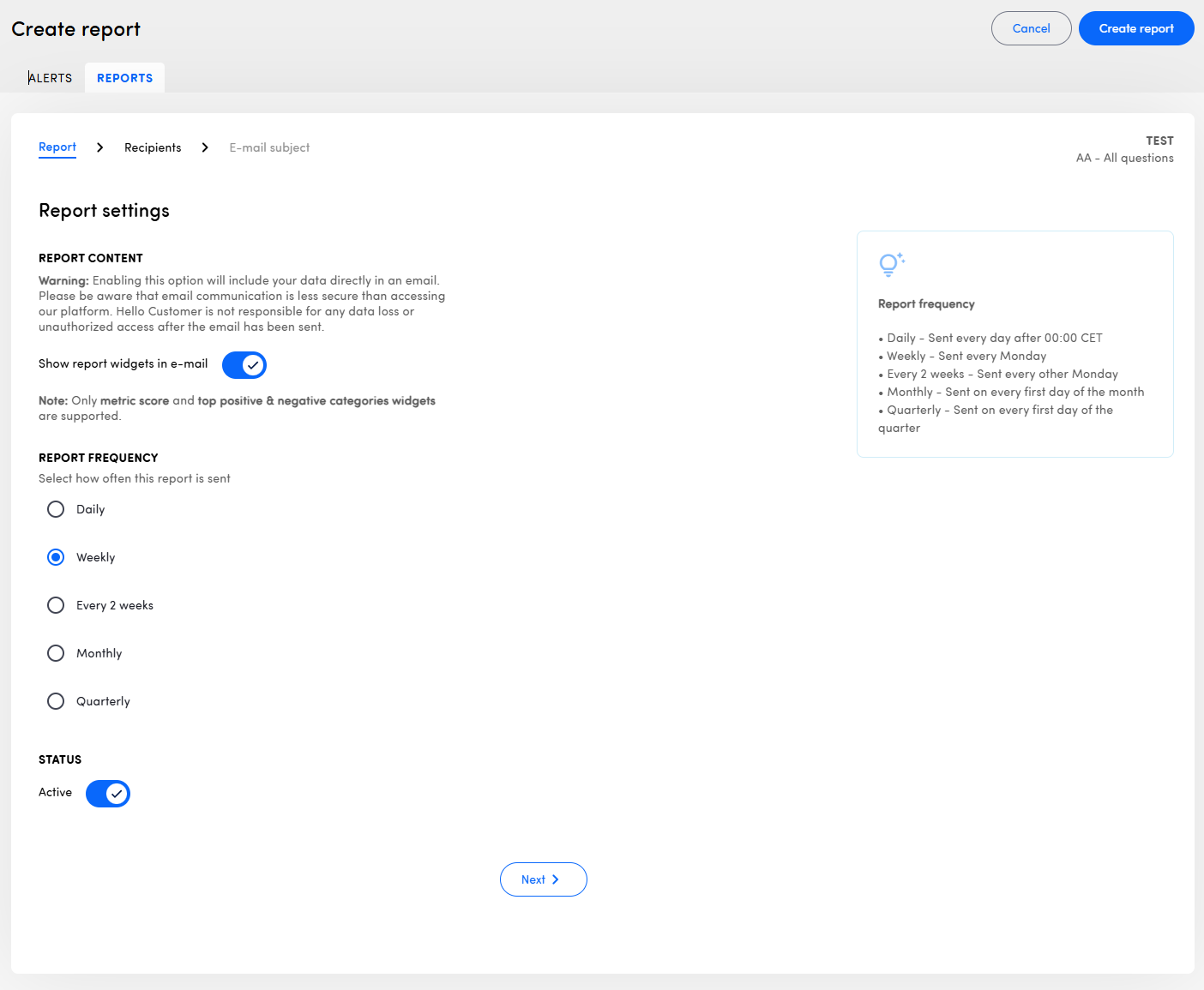This screenshot has height=990, width=1204.
Task: Switch to the ALERTS tab
Action: (51, 78)
